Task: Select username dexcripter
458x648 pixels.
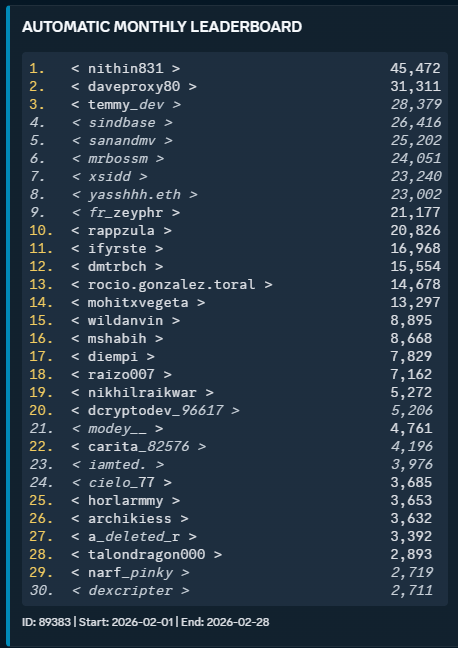Action: pyautogui.click(x=130, y=591)
